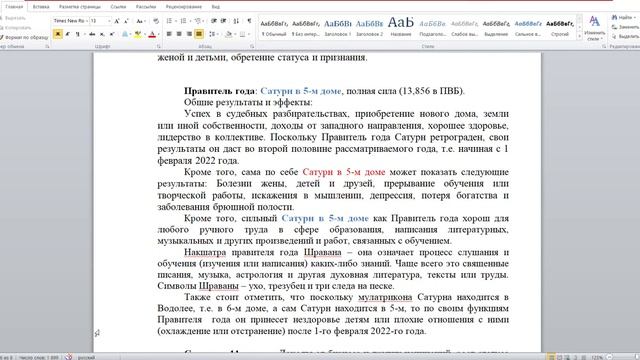This screenshot has height=360, width=640.
Task: Apply paragraph shading fill
Action: 228,34
